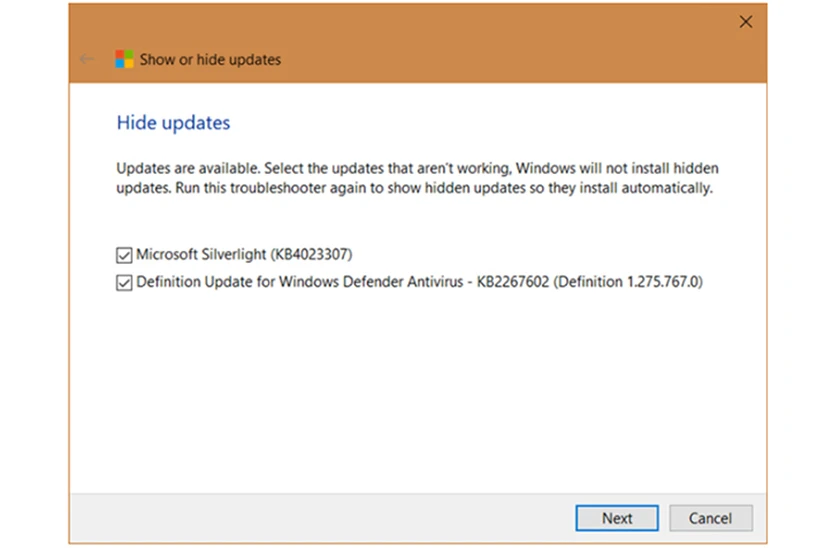The height and width of the screenshot is (548, 840).
Task: Click the 'Microsoft Silverlight (KB4023307)' label
Action: pyautogui.click(x=244, y=254)
